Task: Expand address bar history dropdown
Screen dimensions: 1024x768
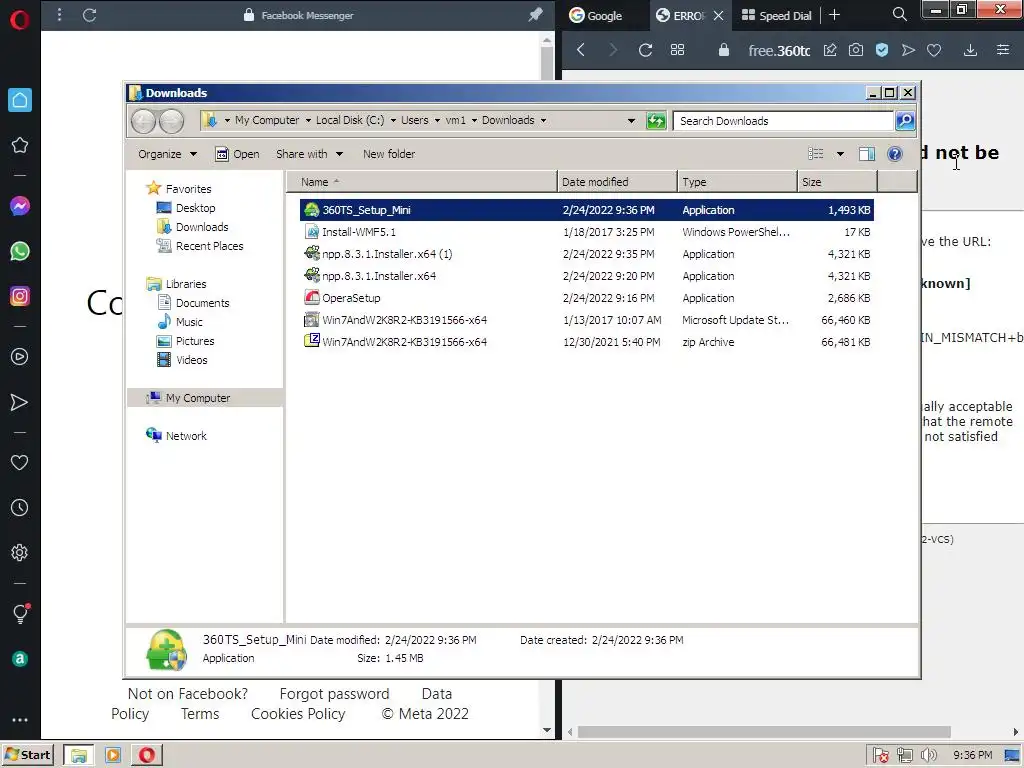Action: click(631, 121)
